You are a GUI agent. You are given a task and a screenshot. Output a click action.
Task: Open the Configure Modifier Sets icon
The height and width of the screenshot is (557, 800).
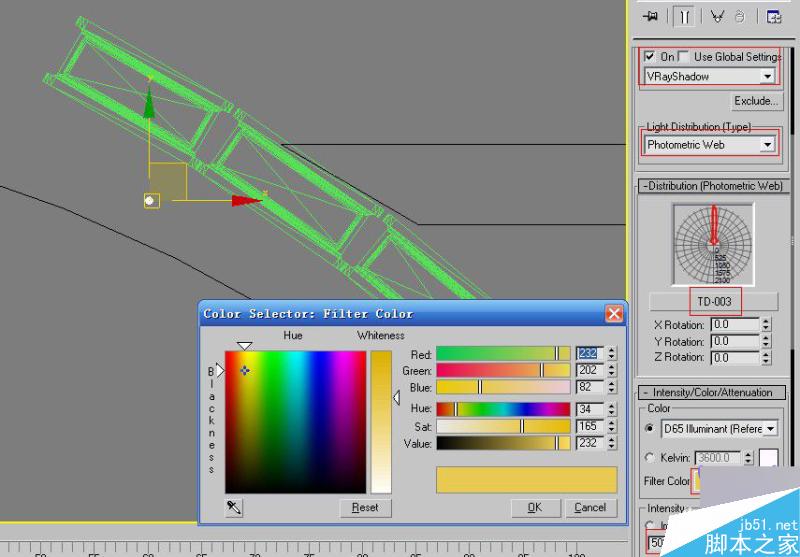point(774,17)
